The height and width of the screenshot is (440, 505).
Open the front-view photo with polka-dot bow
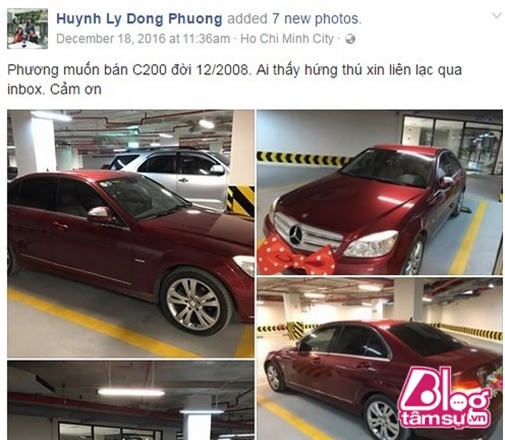(x=380, y=192)
